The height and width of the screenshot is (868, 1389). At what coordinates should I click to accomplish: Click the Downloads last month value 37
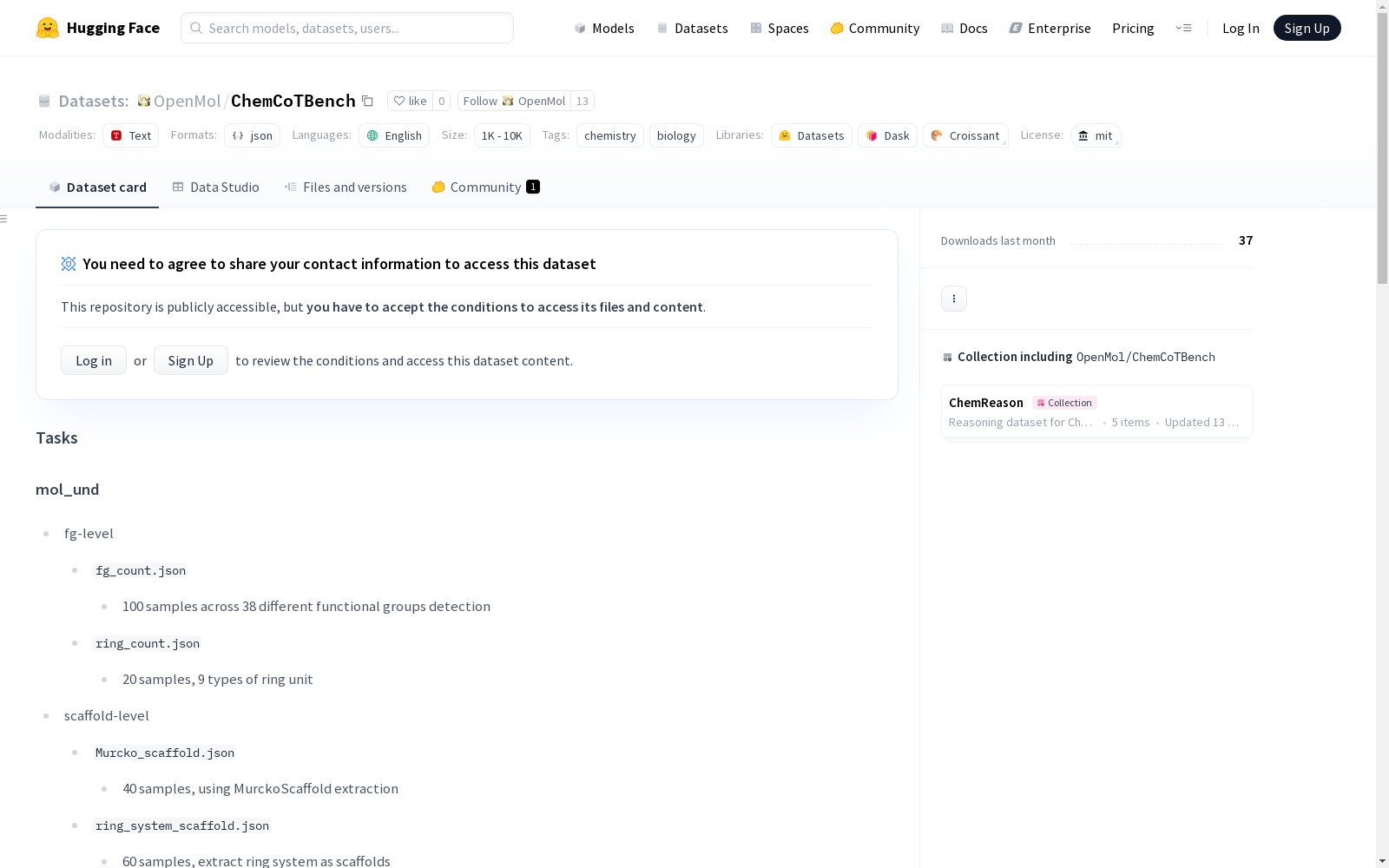coord(1246,240)
